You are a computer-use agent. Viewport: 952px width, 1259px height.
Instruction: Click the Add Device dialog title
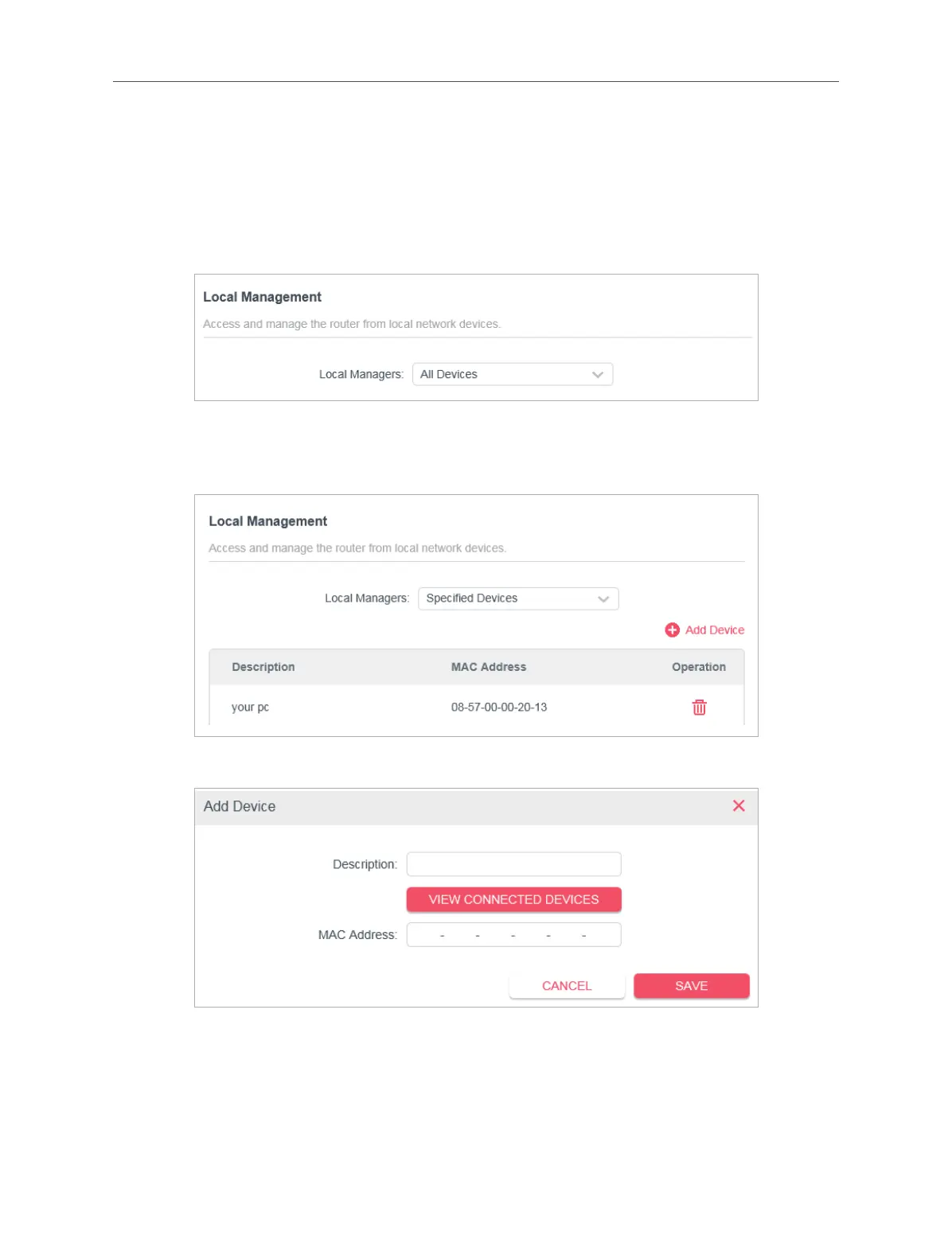coord(240,806)
